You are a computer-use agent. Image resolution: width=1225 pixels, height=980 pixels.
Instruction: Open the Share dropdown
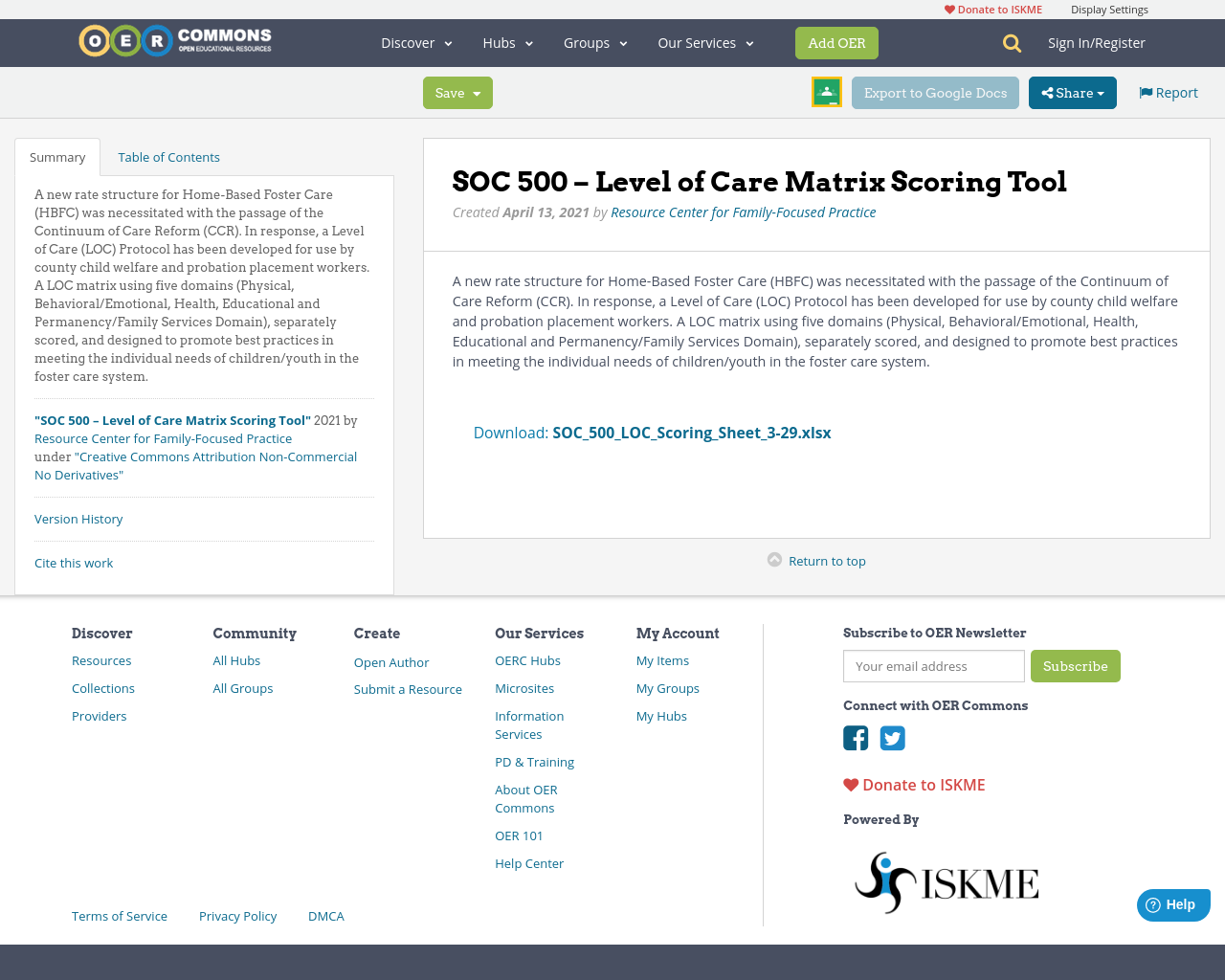[x=1072, y=92]
